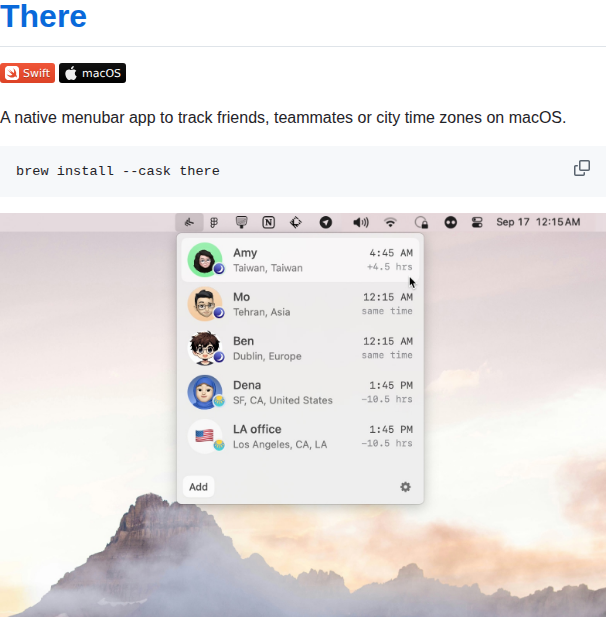Click the diamond crosshair menubar icon
This screenshot has height=618, width=606.
(296, 223)
